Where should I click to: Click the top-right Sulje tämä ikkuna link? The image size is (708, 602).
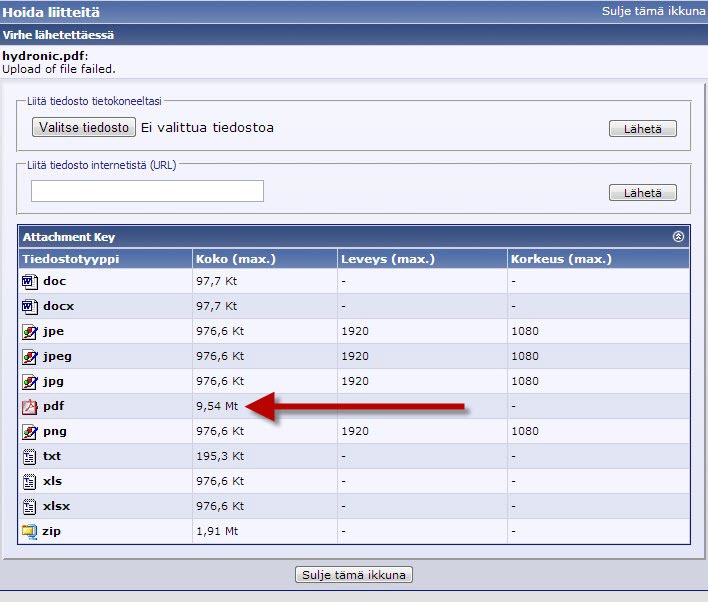point(654,11)
